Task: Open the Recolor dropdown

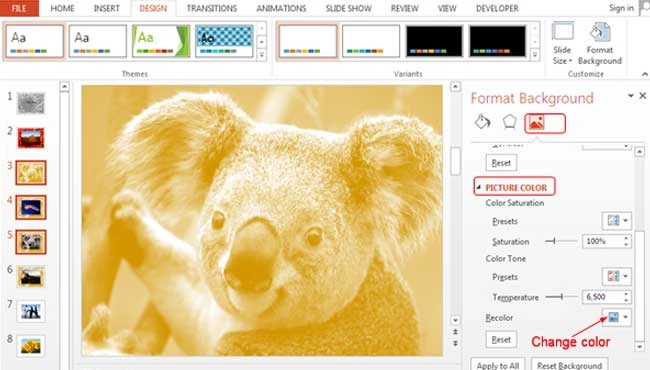Action: click(617, 318)
